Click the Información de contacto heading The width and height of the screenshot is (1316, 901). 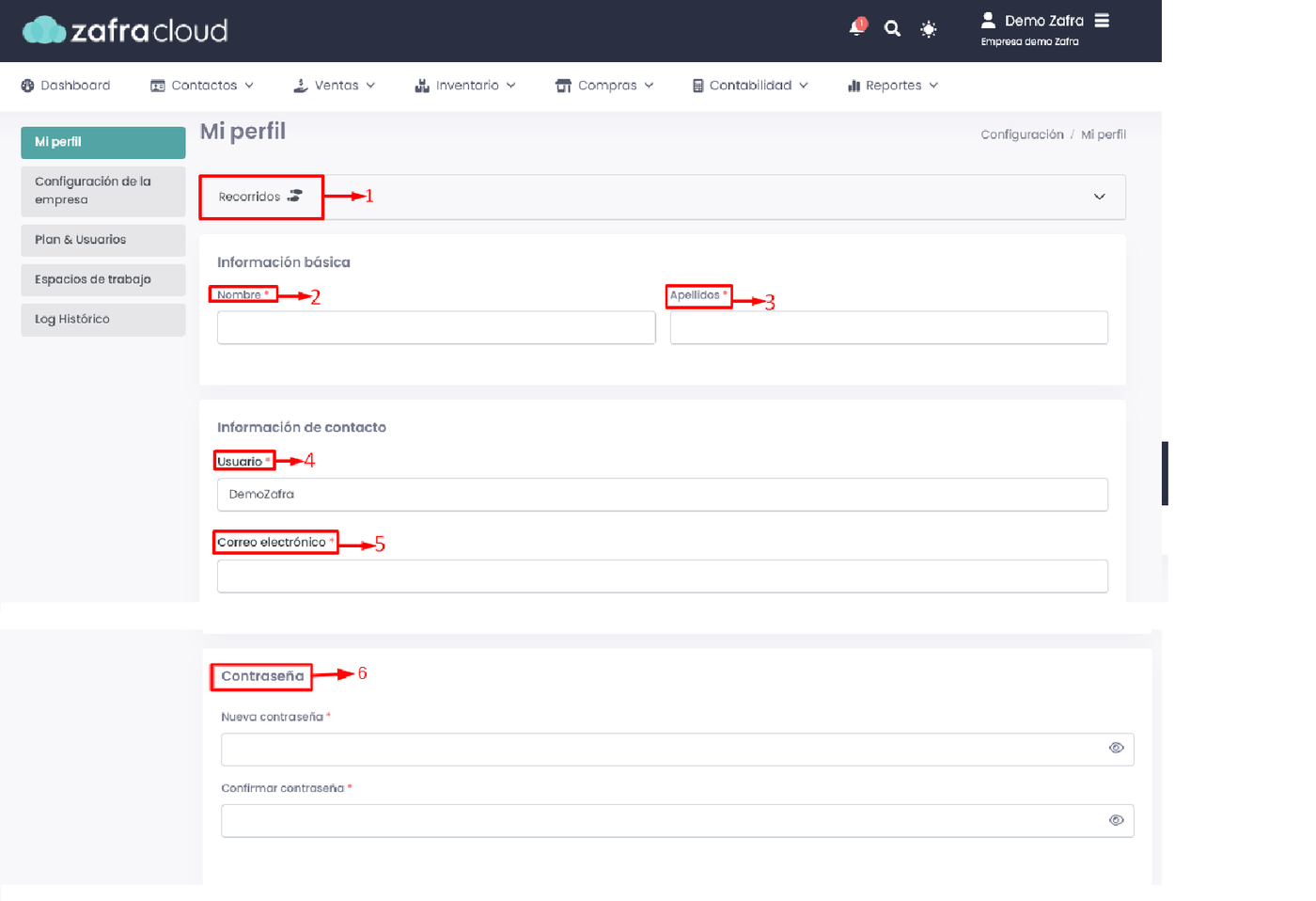[x=302, y=427]
